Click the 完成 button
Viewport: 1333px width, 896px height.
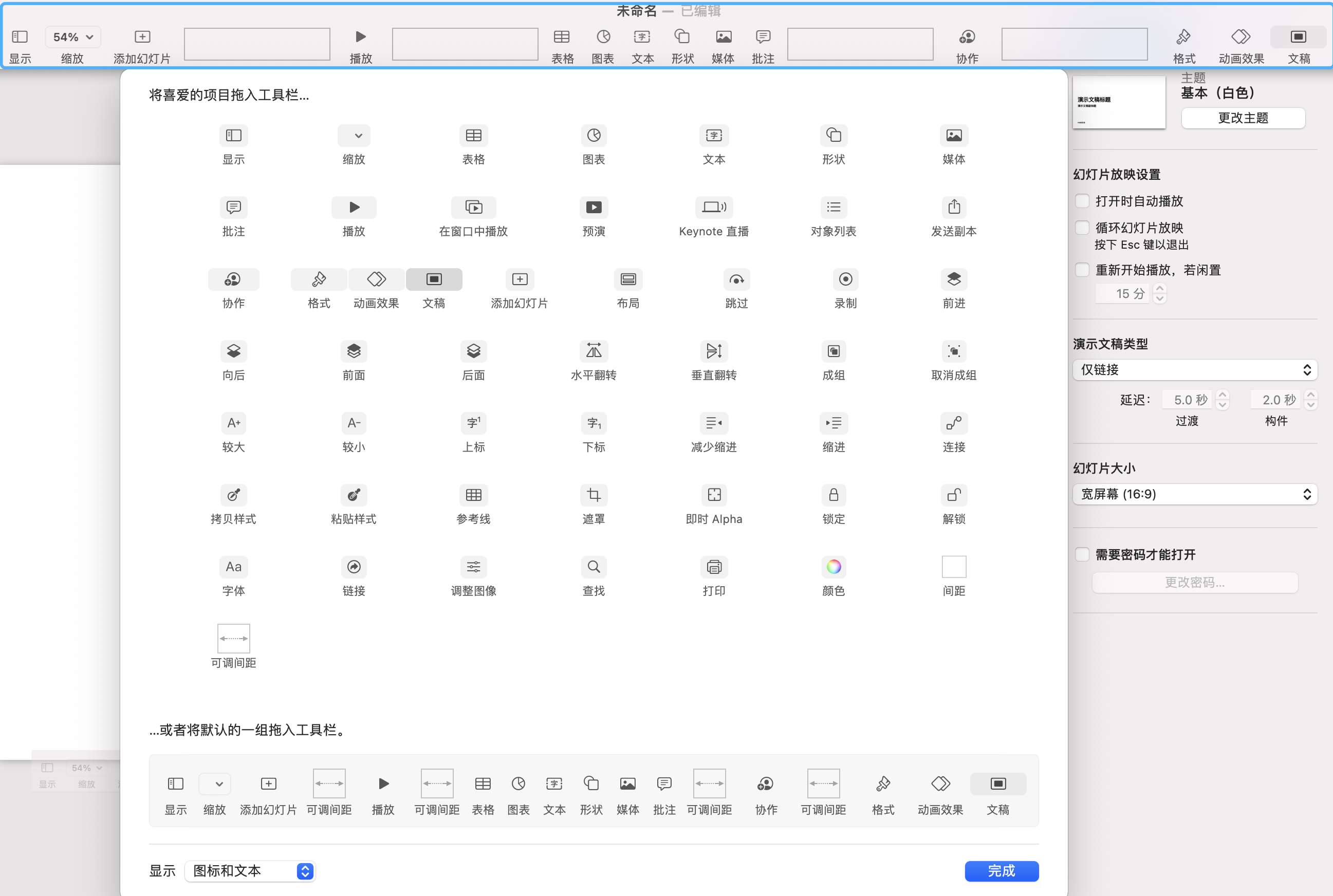pyautogui.click(x=1002, y=871)
